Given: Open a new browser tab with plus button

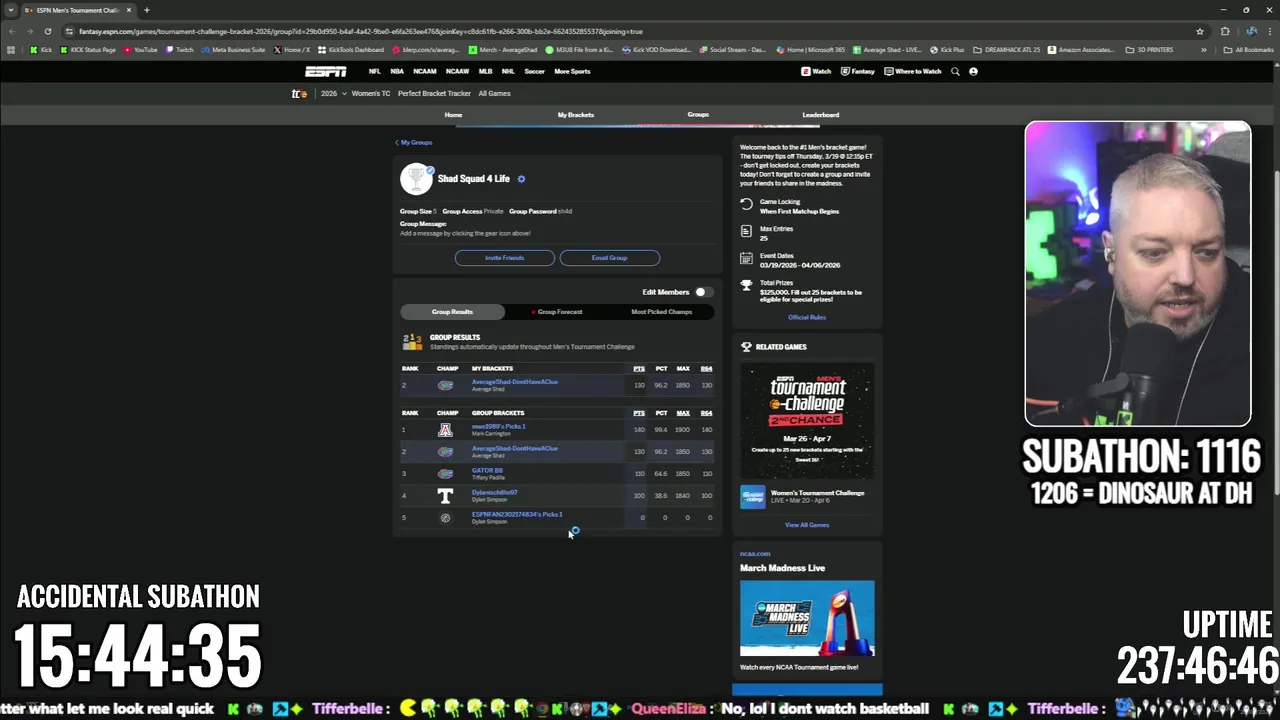Looking at the screenshot, I should pos(146,10).
